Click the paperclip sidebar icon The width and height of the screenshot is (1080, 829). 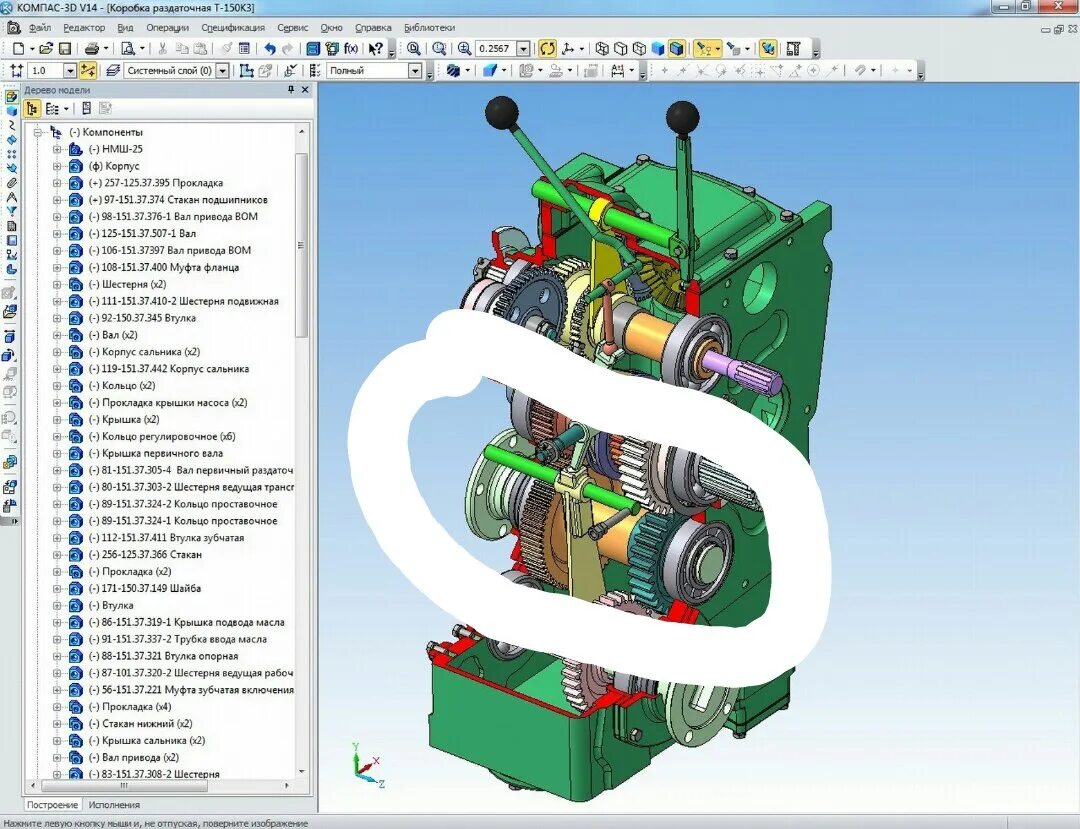pos(11,183)
